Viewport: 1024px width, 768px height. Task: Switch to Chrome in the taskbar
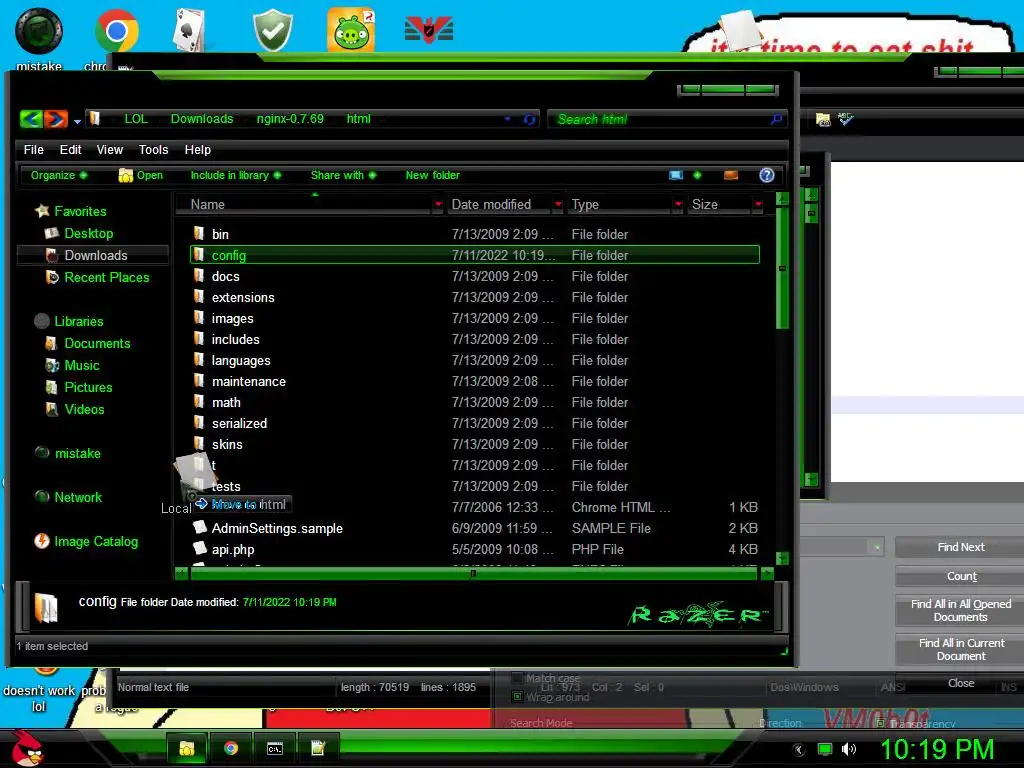point(231,748)
